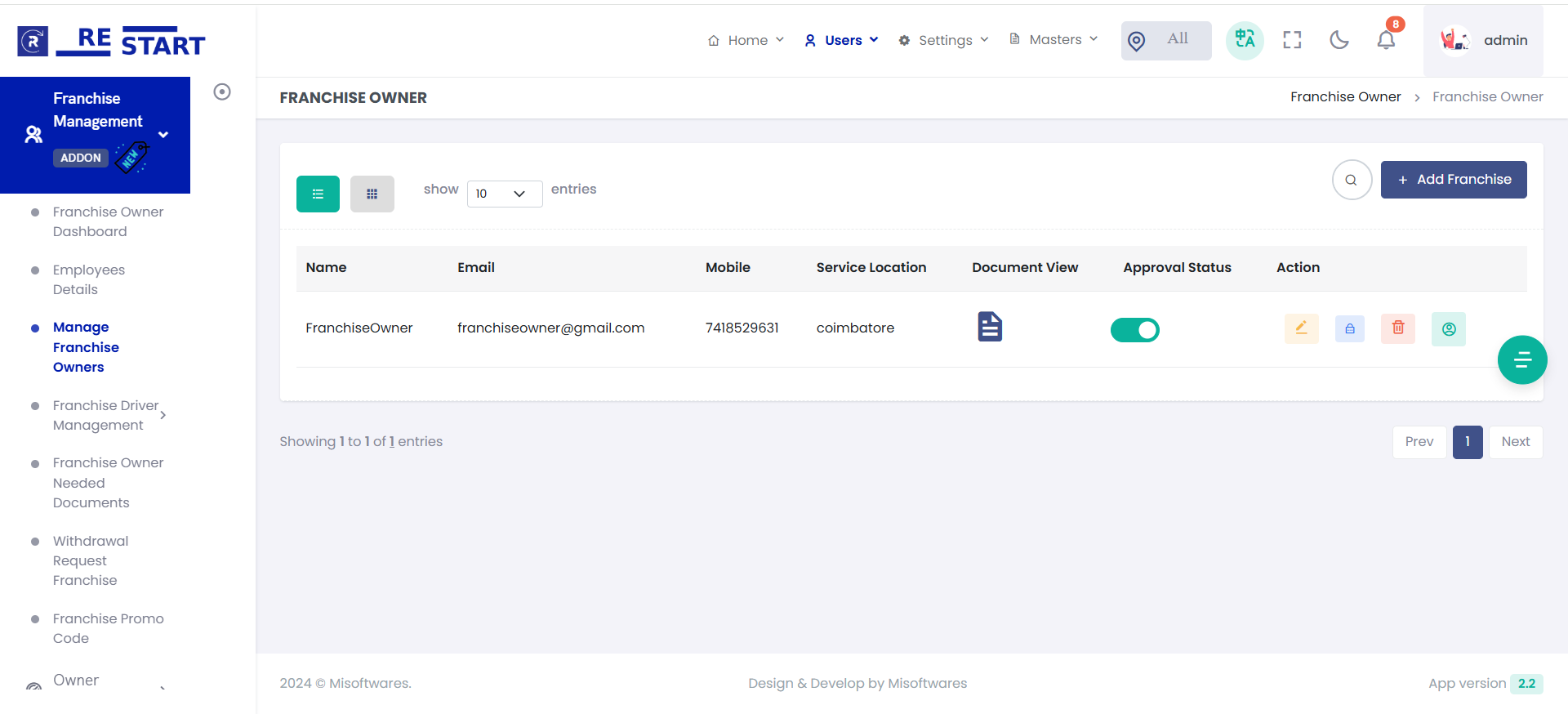The height and width of the screenshot is (714, 1568).
Task: Go to the Next page
Action: pyautogui.click(x=1515, y=442)
